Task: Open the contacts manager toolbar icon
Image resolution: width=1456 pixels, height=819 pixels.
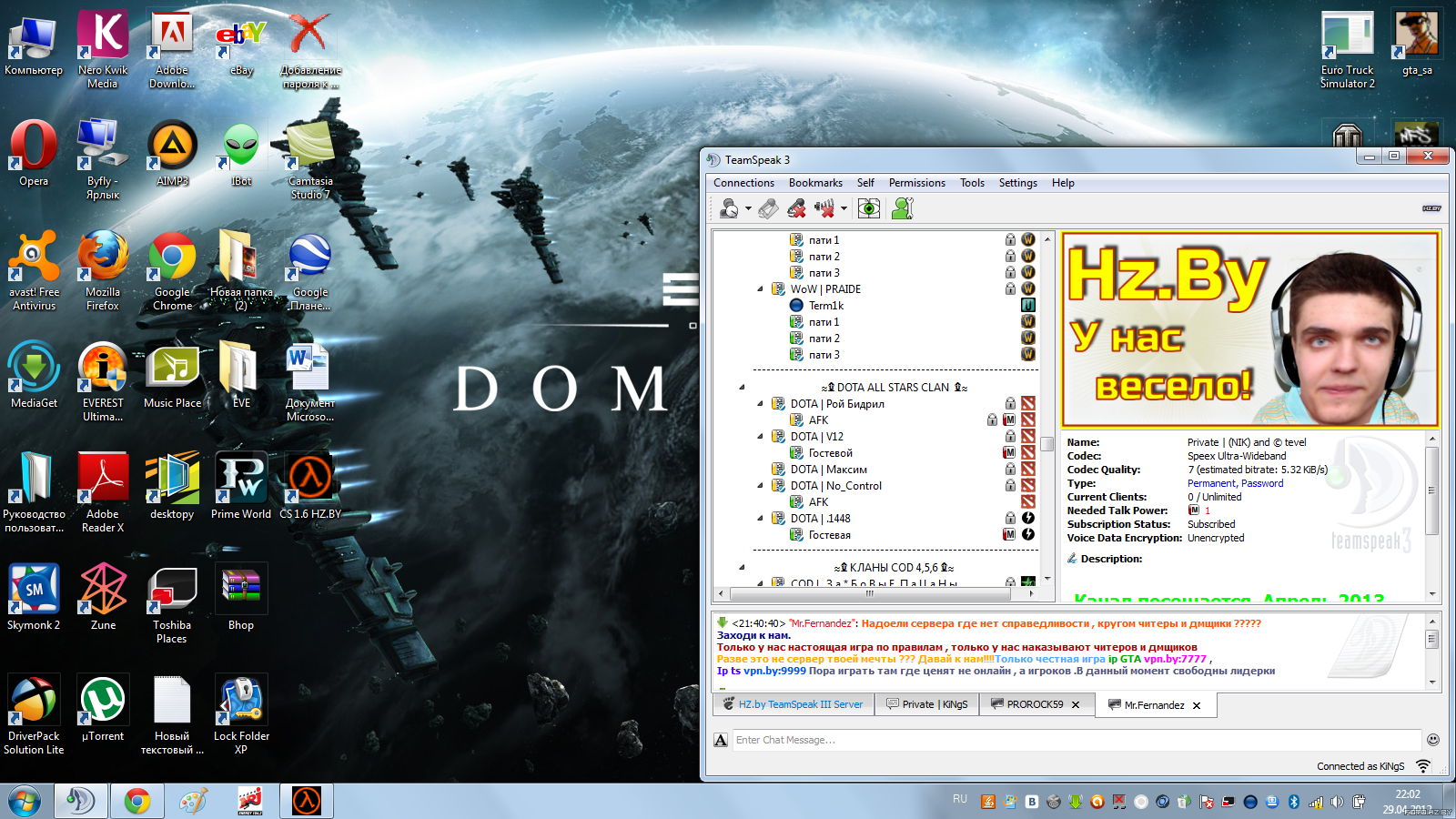Action: pyautogui.click(x=903, y=208)
